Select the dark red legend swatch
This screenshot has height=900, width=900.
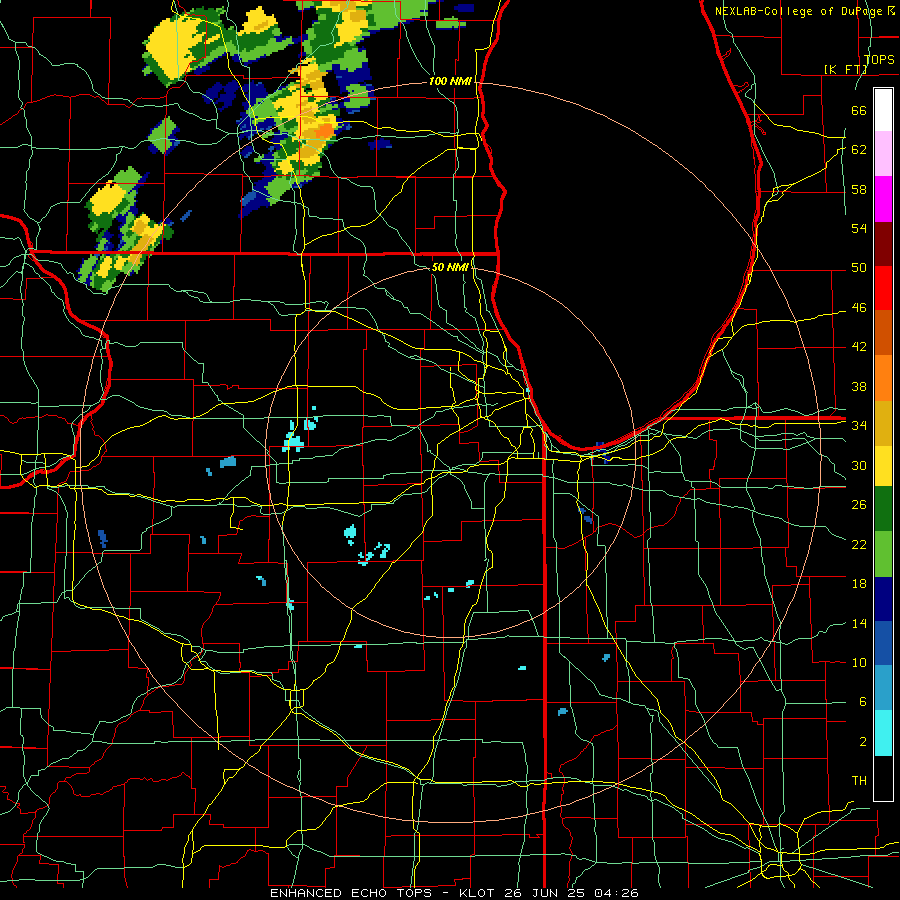pos(883,243)
